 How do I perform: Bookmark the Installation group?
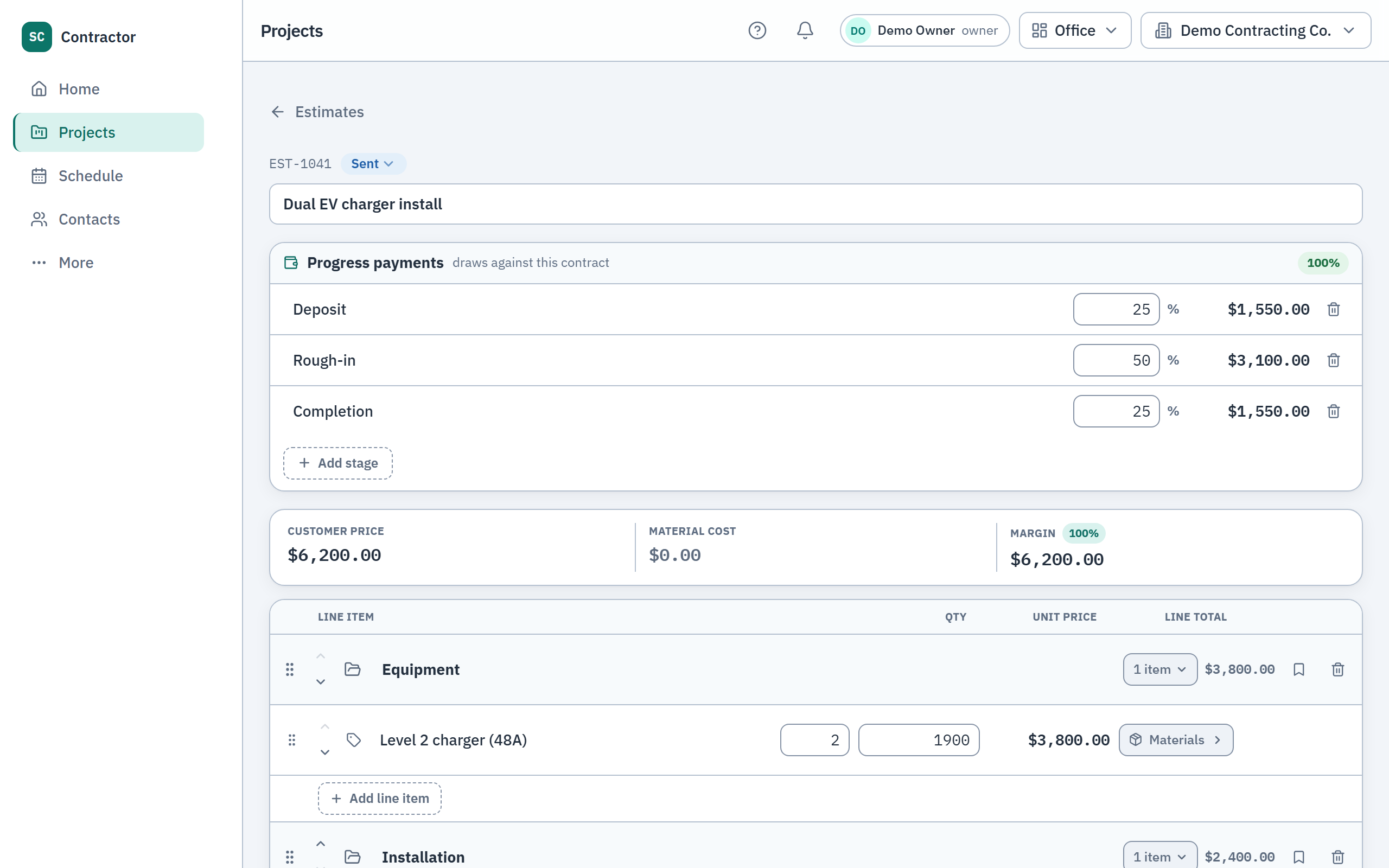1299,857
